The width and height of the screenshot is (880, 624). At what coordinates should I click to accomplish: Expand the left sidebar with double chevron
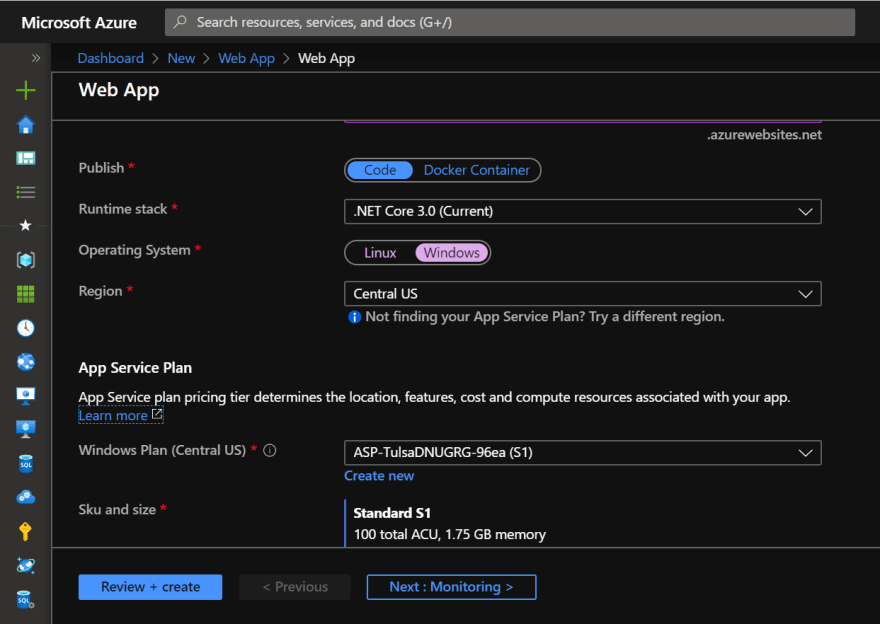[x=36, y=58]
